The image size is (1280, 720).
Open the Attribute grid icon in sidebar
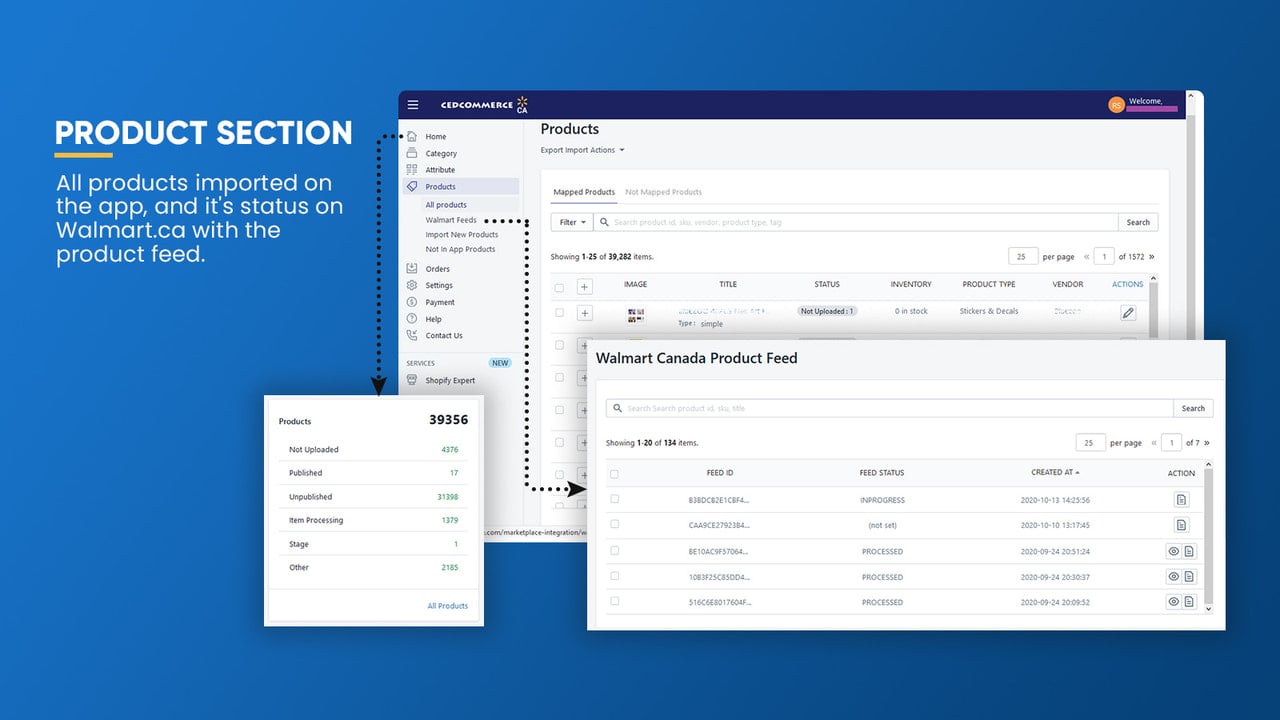pos(412,170)
